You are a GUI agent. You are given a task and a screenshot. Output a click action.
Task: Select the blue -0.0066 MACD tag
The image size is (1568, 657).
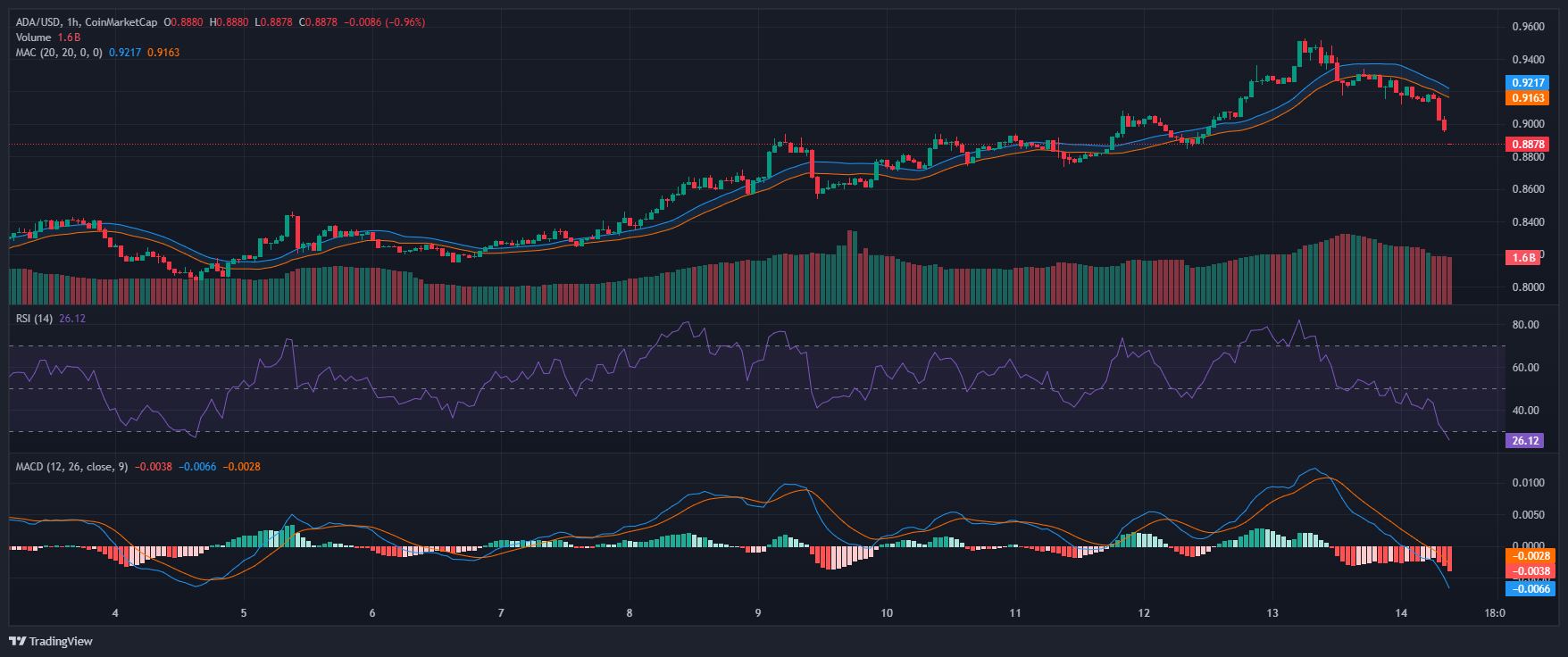[1530, 589]
